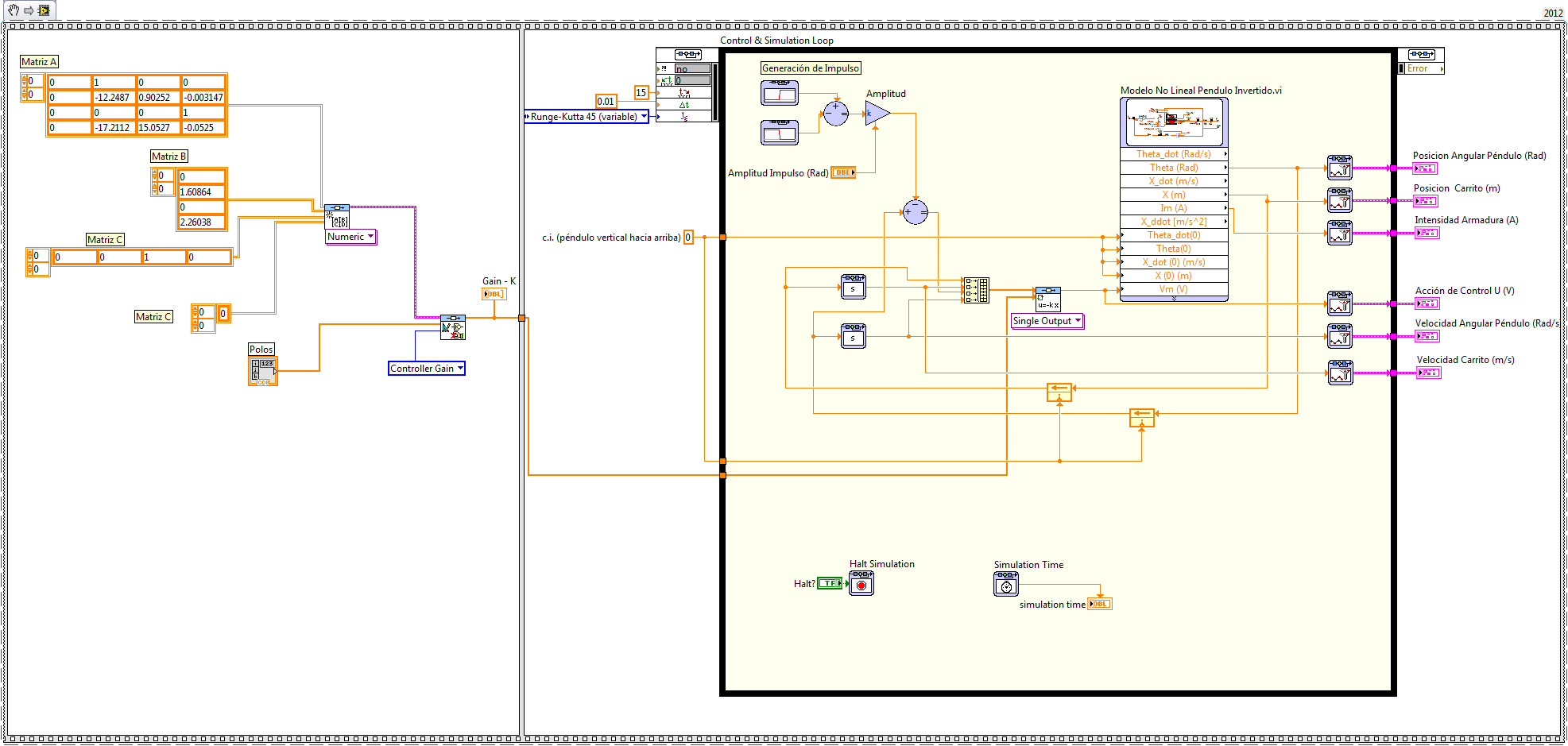Toggle the Halt? TF boolean terminal
This screenshot has width=1568, height=746.
pos(830,583)
